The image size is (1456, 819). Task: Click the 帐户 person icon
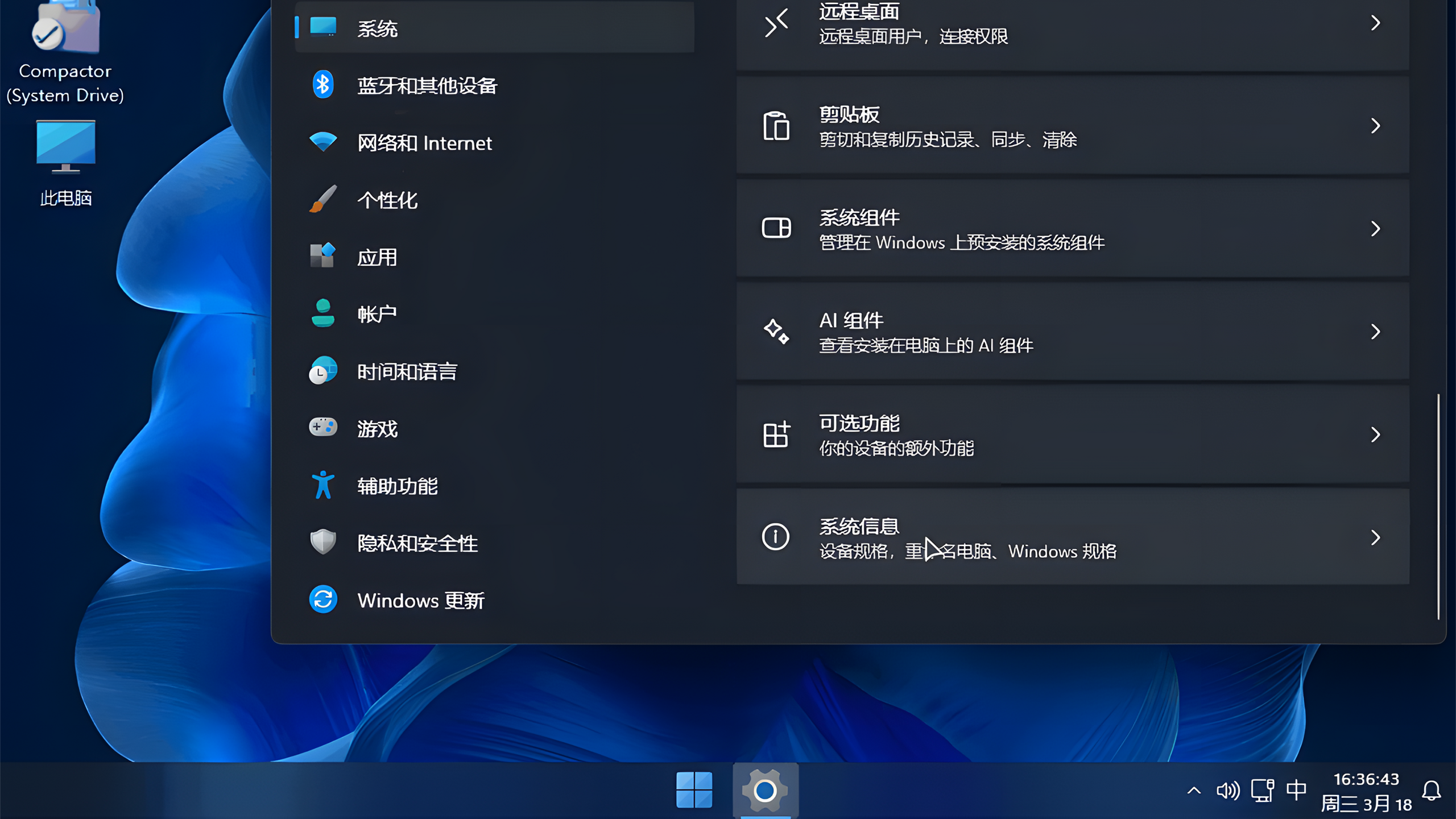pos(323,313)
